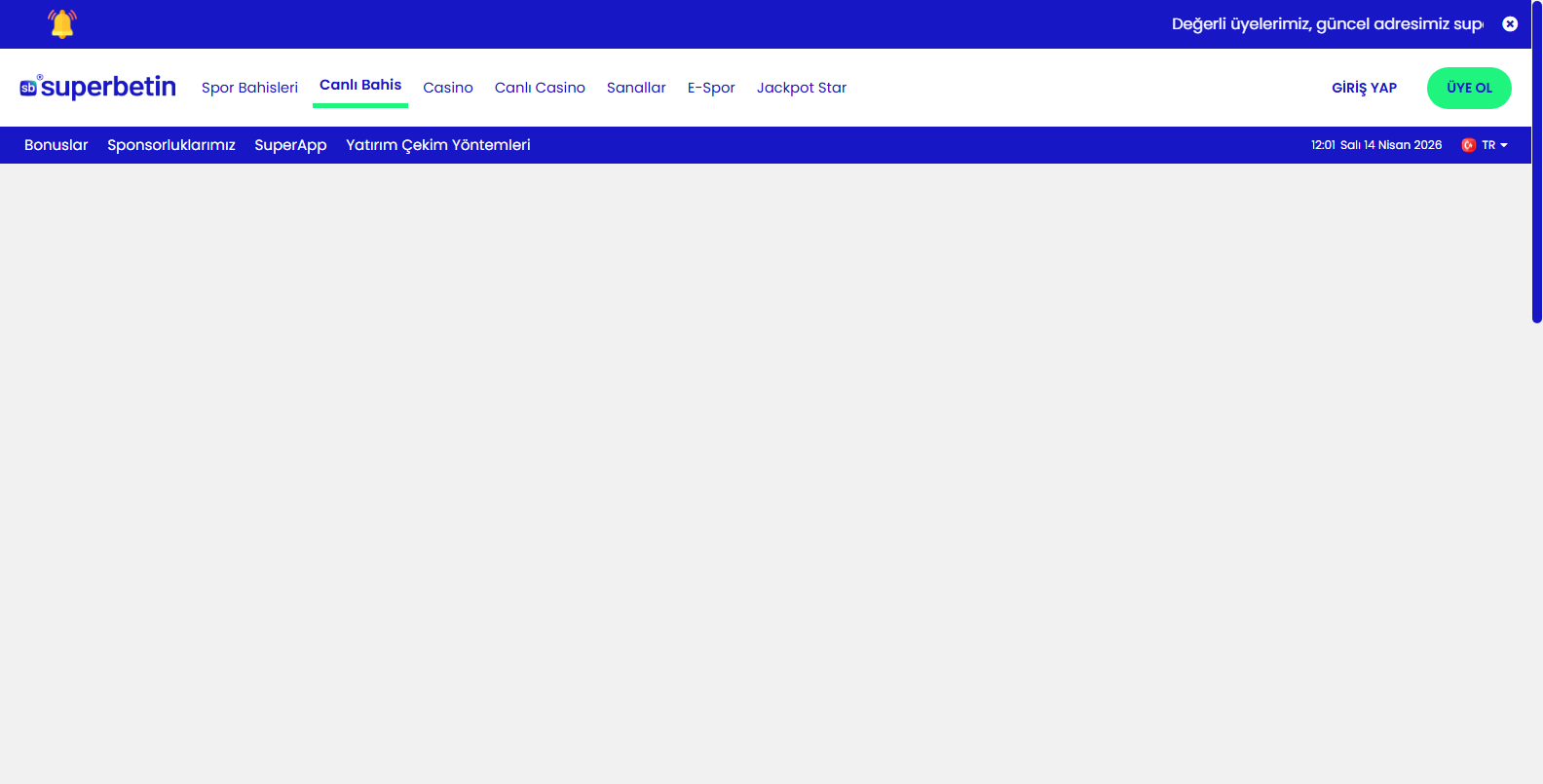
Task: Open the SuperApp link
Action: pyautogui.click(x=290, y=145)
